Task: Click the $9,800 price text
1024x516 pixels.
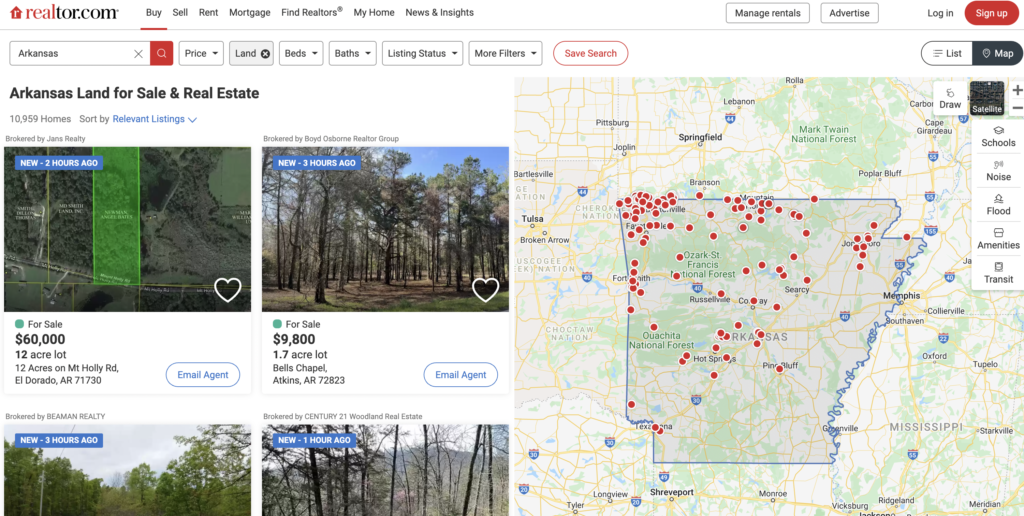Action: click(294, 340)
